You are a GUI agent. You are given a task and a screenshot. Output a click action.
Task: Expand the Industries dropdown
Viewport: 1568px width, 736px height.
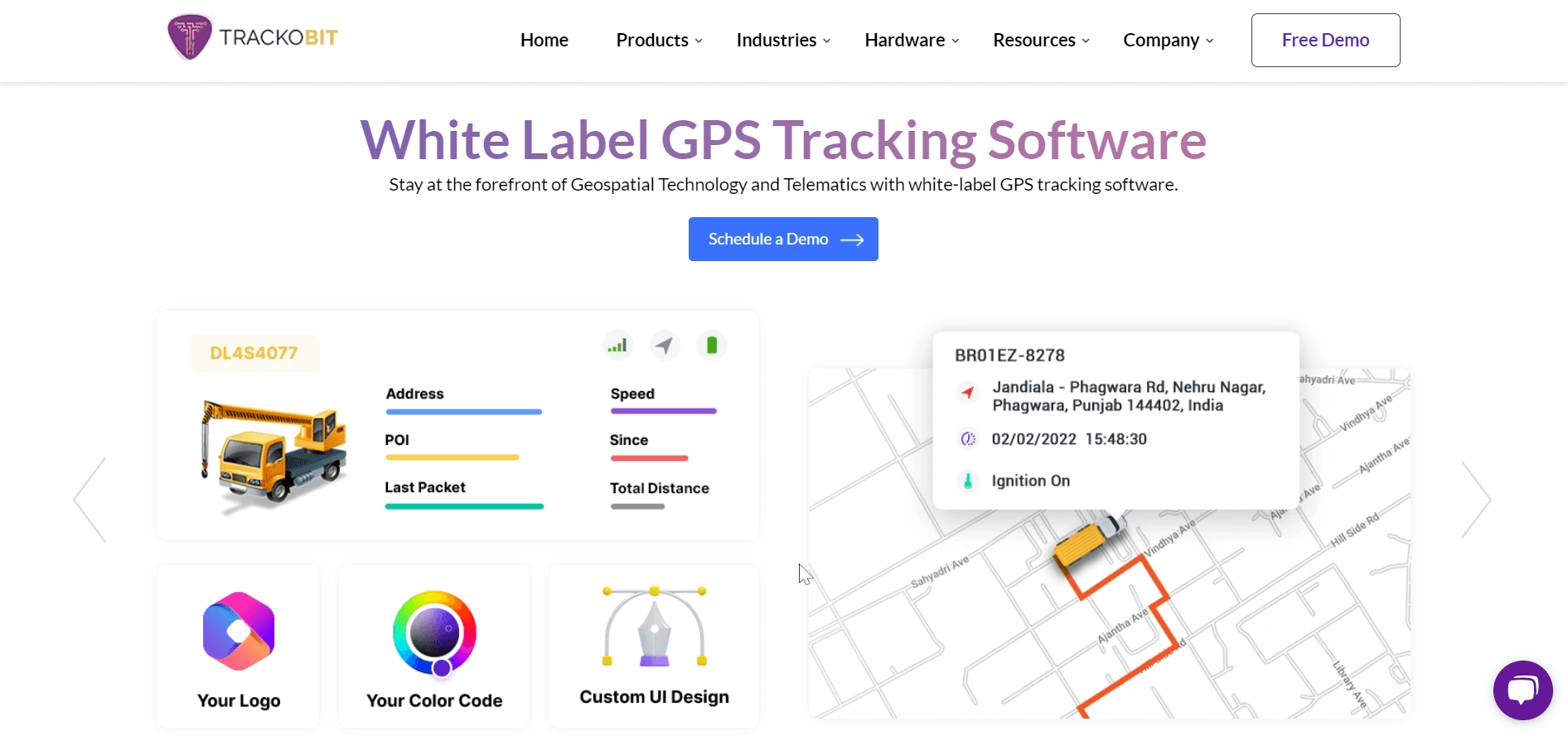tap(784, 40)
